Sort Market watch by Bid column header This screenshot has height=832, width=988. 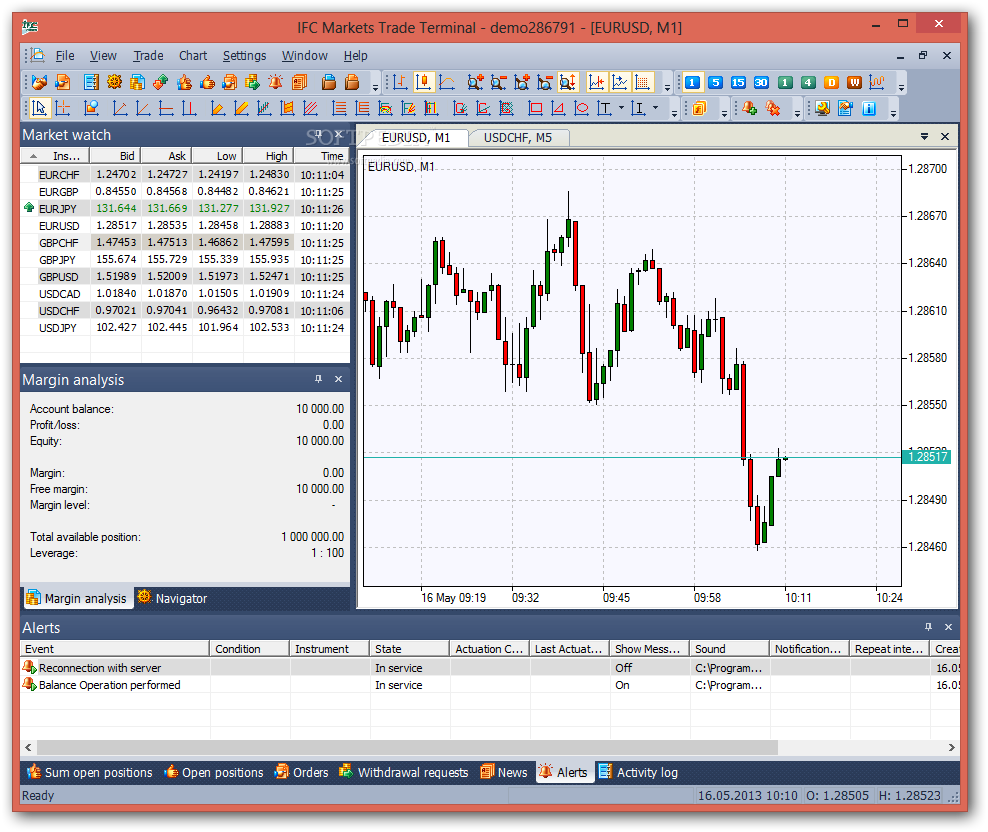(115, 156)
